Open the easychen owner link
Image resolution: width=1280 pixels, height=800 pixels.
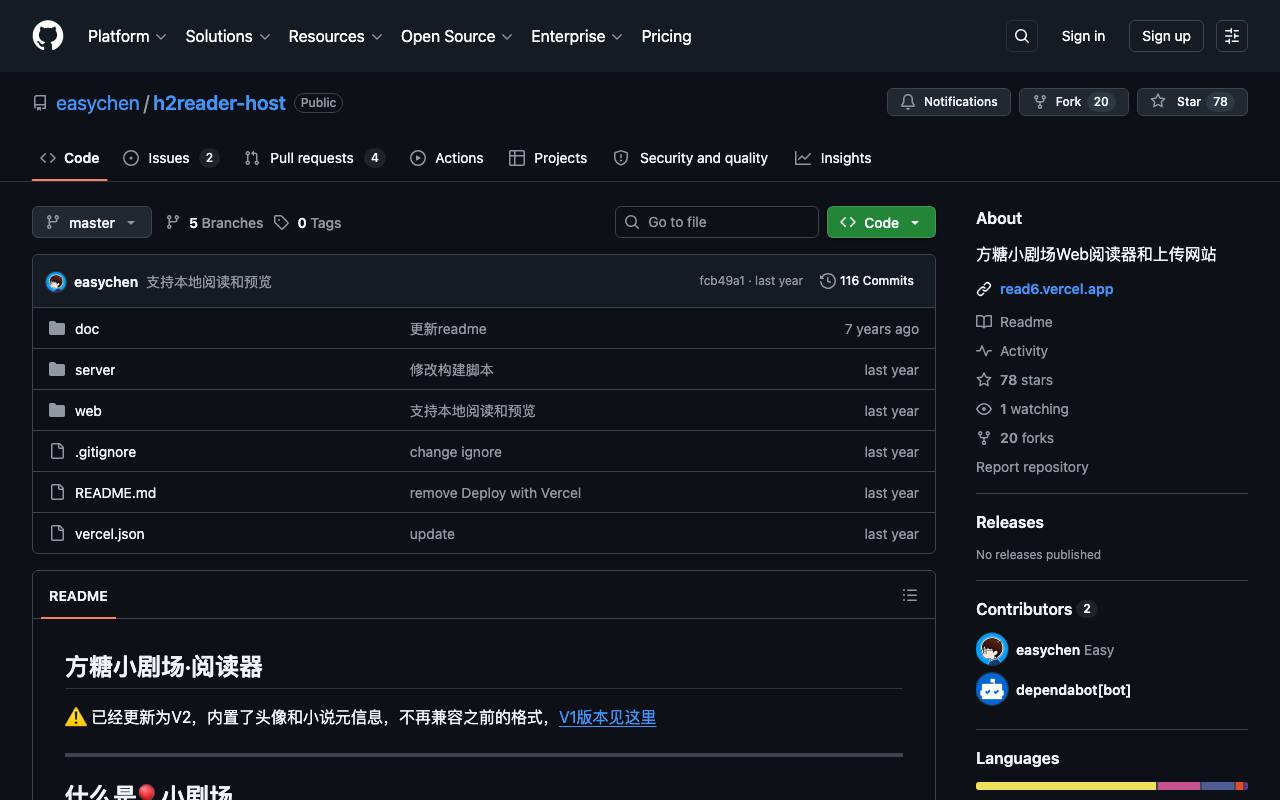pyautogui.click(x=98, y=103)
